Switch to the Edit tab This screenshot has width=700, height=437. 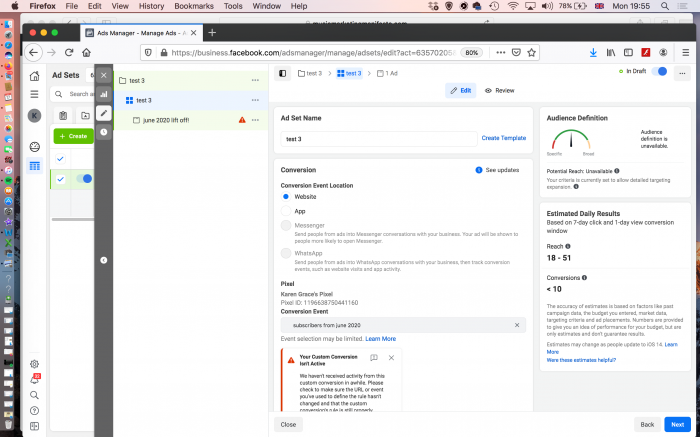coord(461,91)
